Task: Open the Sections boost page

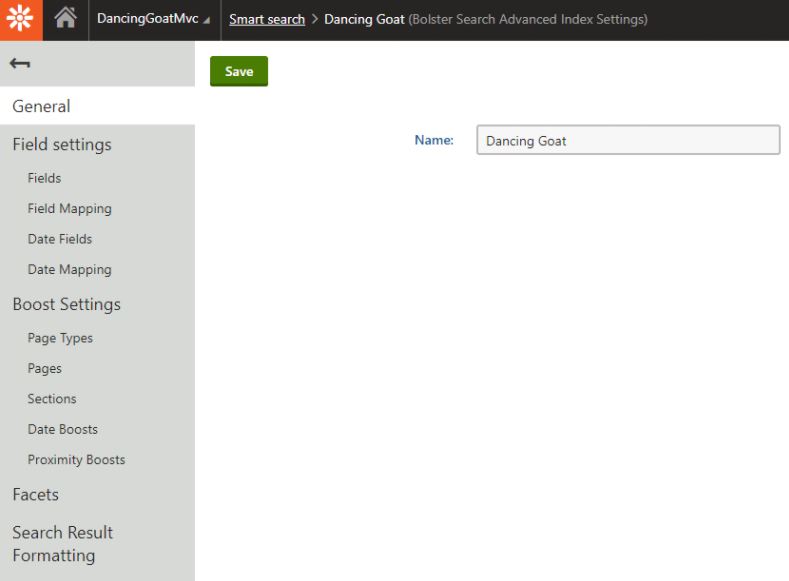Action: pos(52,399)
